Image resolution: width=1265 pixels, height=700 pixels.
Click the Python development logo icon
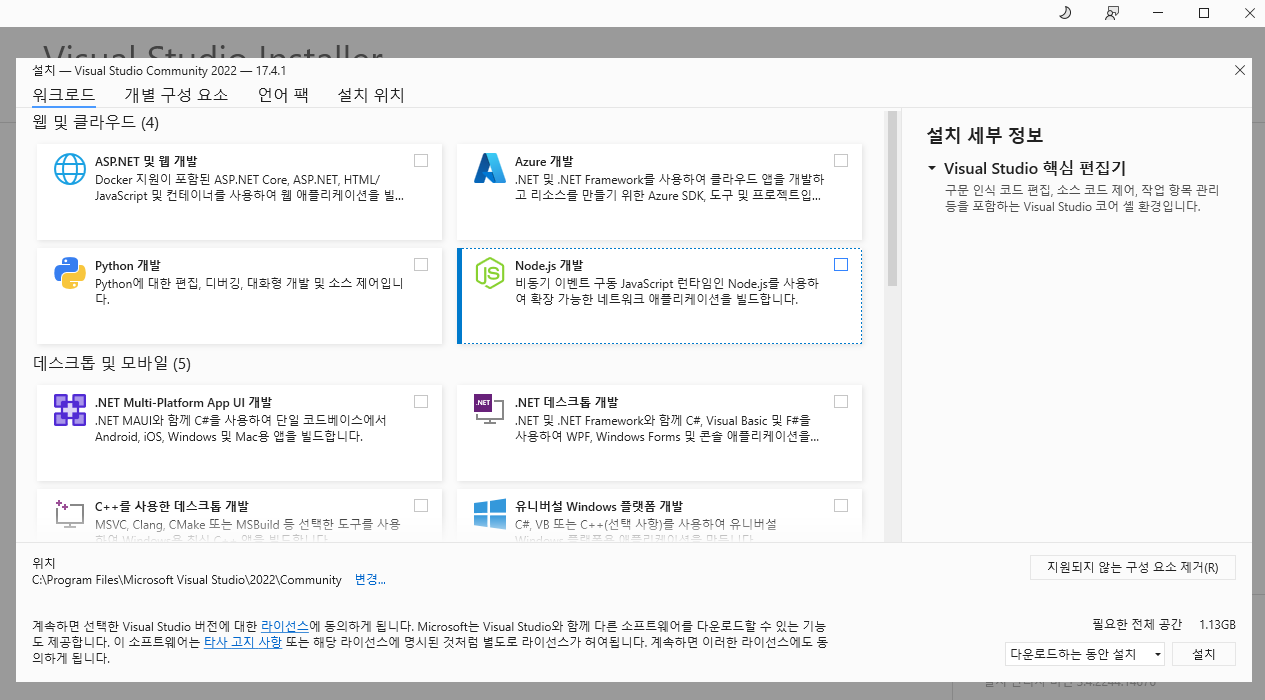[70, 273]
